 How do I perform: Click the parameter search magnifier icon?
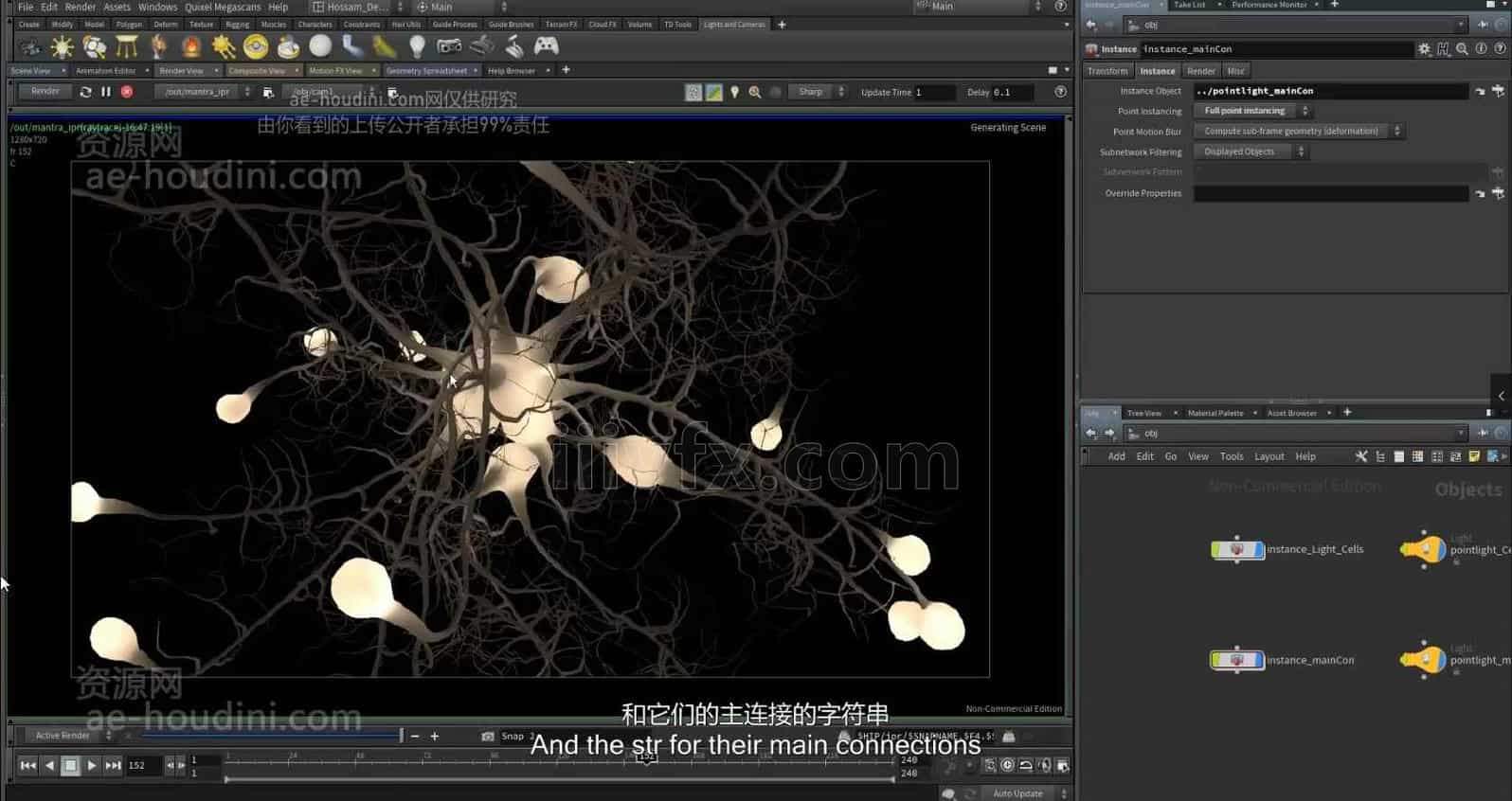tap(1462, 49)
